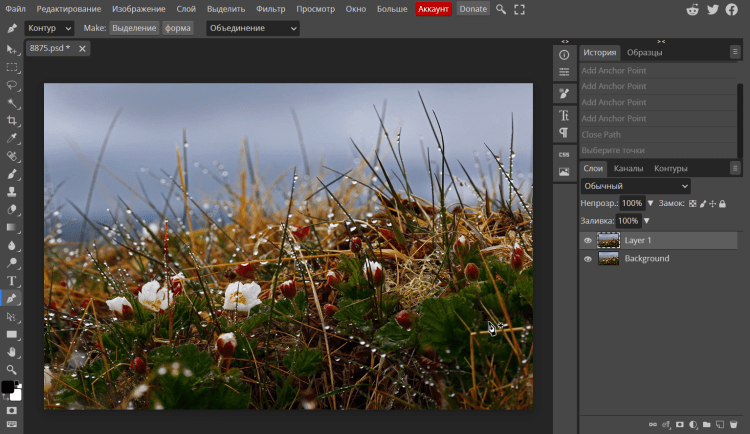750x434 pixels.
Task: Switch to the Каналы tab
Action: point(628,168)
